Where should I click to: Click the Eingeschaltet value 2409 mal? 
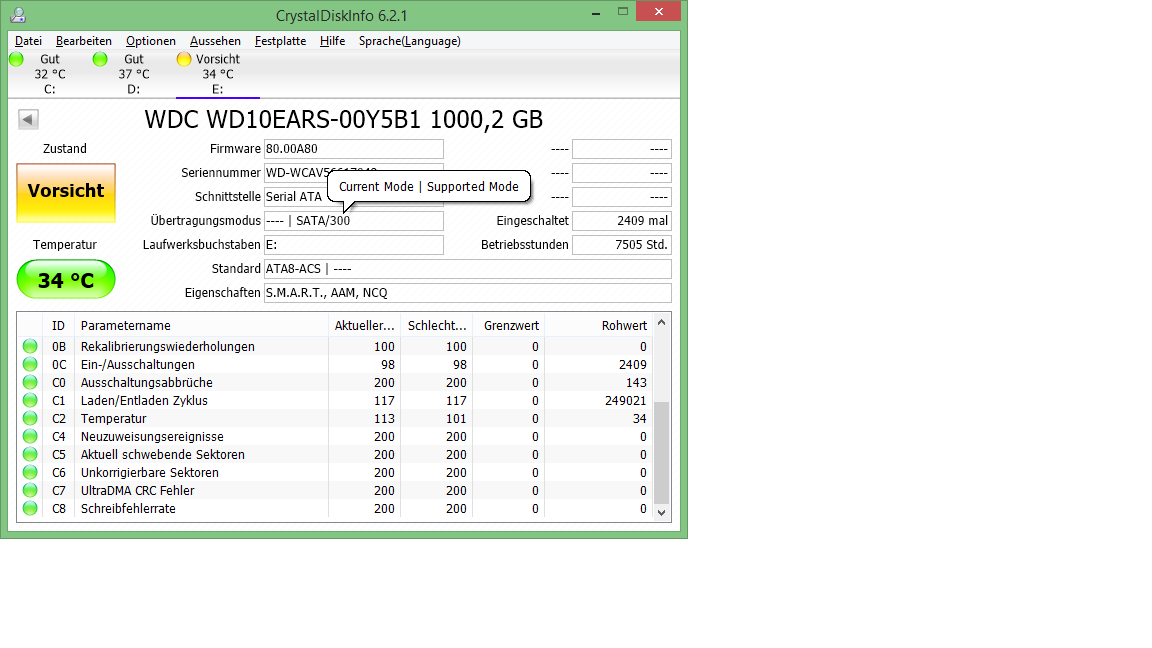622,220
